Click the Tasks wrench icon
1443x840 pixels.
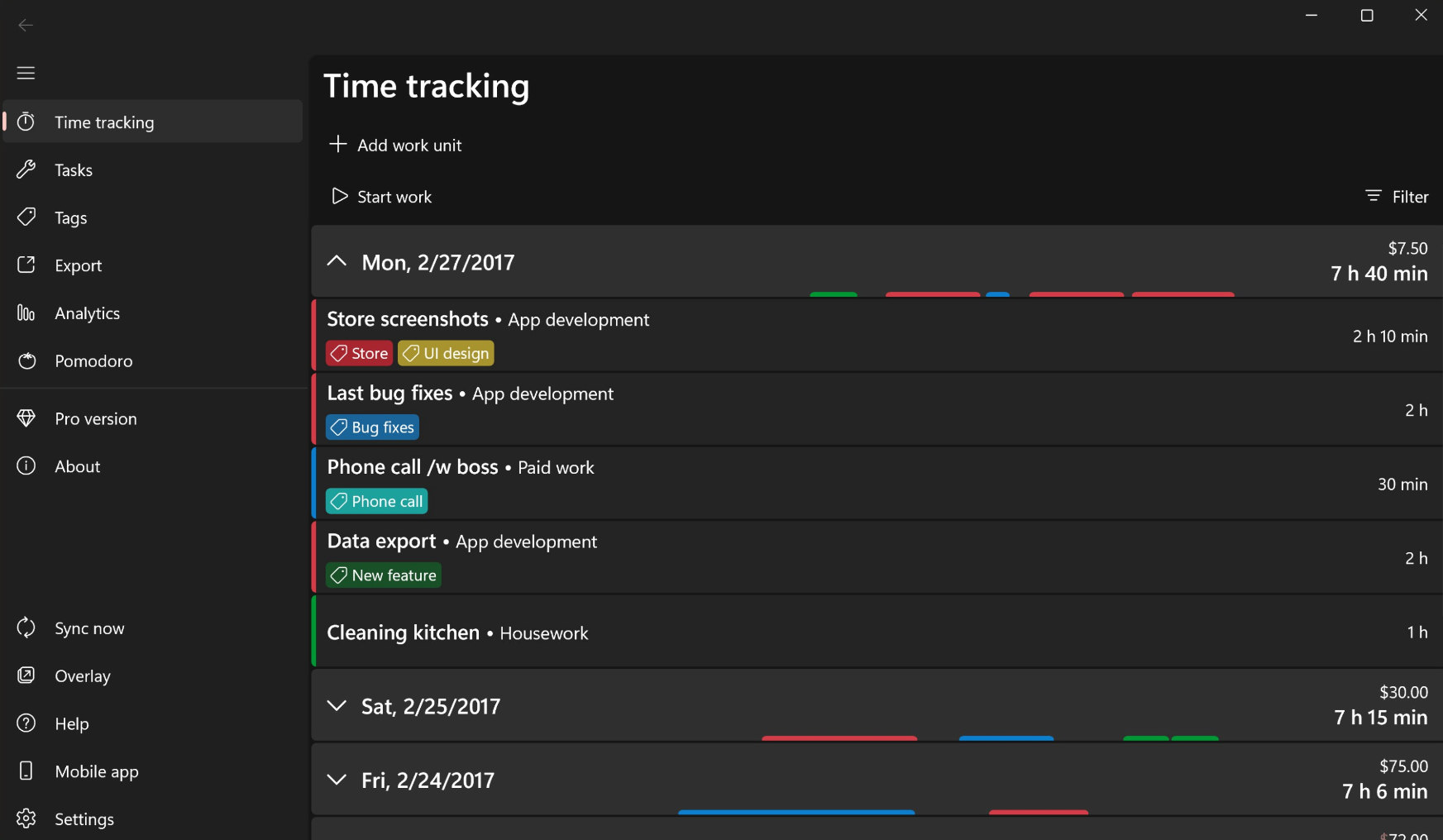(x=26, y=169)
